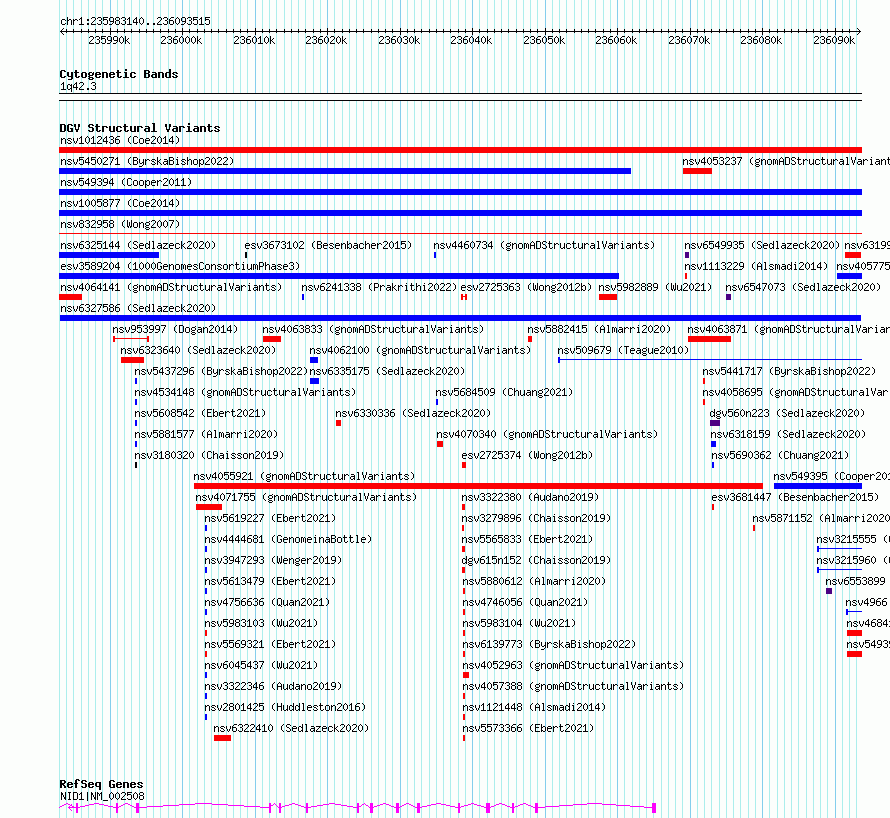Click the Cytogenetic Bands track title
Image resolution: width=890 pixels, height=818 pixels.
pyautogui.click(x=119, y=74)
